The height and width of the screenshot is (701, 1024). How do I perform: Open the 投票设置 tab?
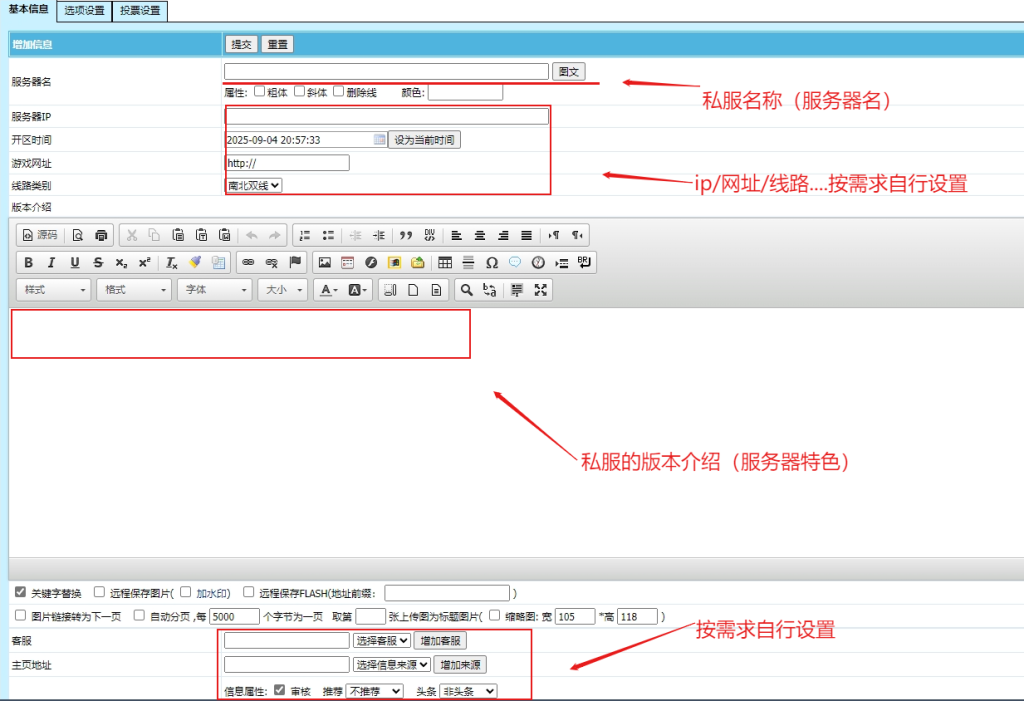point(138,11)
